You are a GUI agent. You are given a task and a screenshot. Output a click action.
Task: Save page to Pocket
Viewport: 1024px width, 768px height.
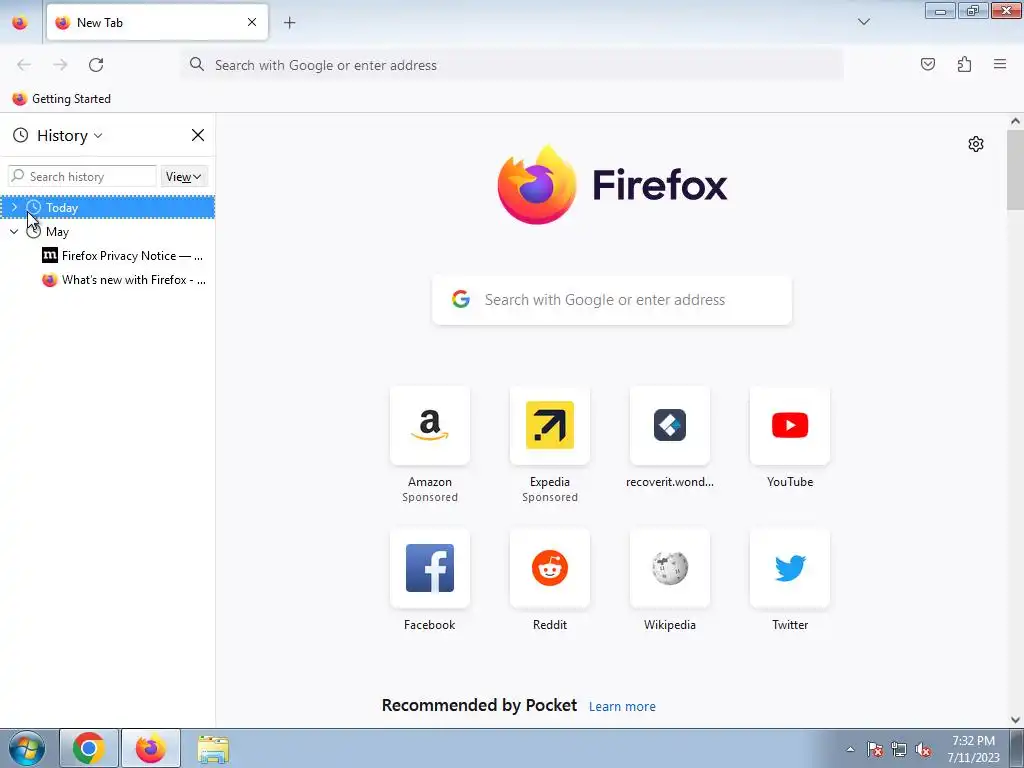[927, 64]
